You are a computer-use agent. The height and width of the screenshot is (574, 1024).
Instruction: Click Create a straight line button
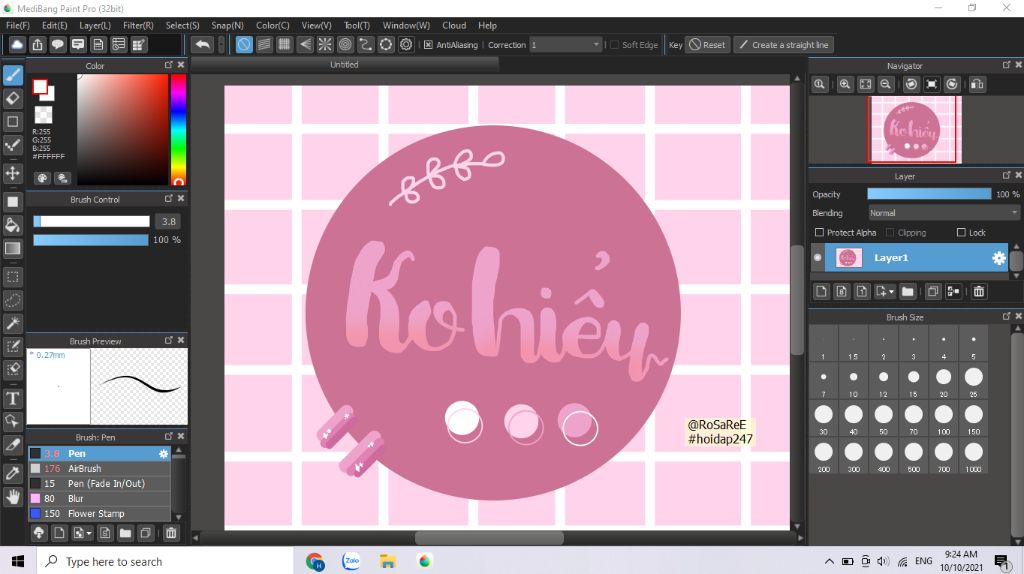tap(784, 45)
